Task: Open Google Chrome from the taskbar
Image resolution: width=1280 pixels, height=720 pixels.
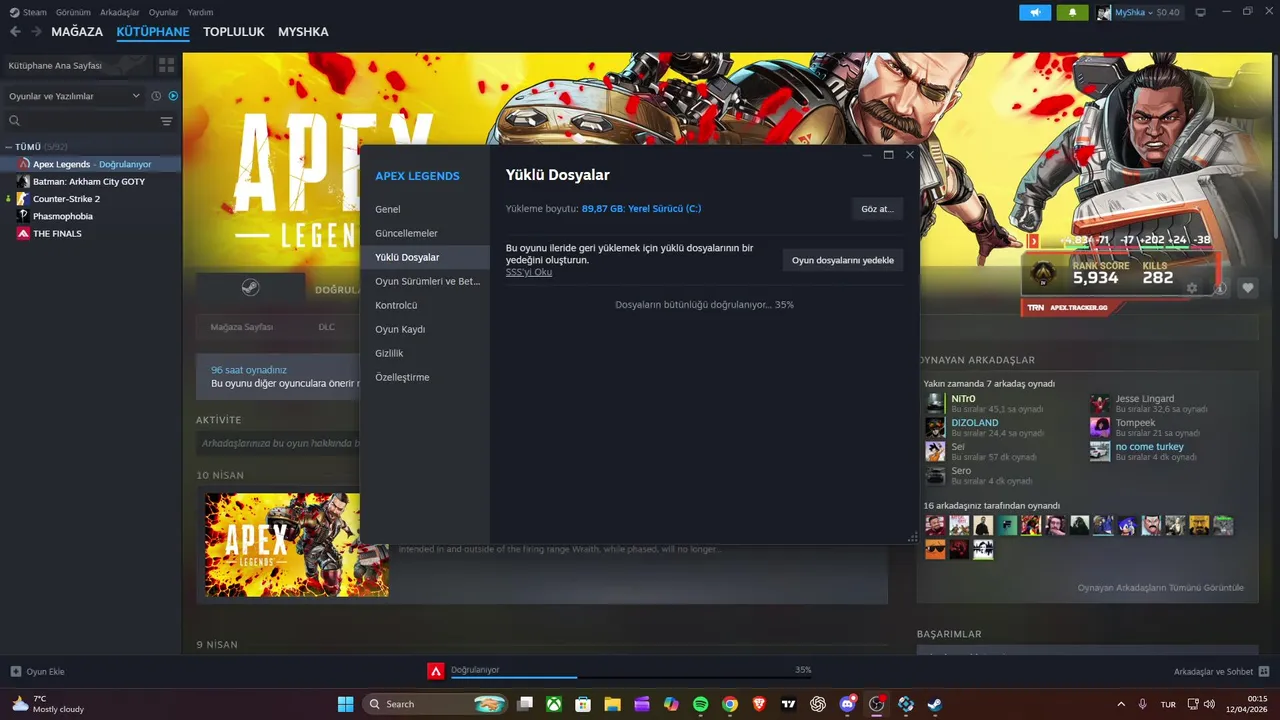Action: click(730, 704)
